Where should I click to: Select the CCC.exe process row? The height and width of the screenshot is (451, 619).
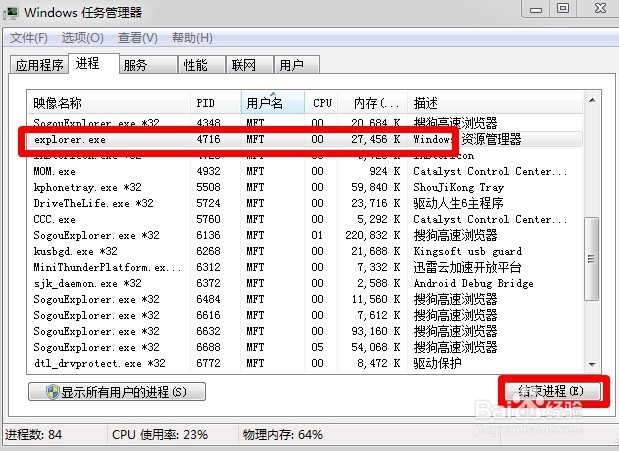pyautogui.click(x=304, y=219)
